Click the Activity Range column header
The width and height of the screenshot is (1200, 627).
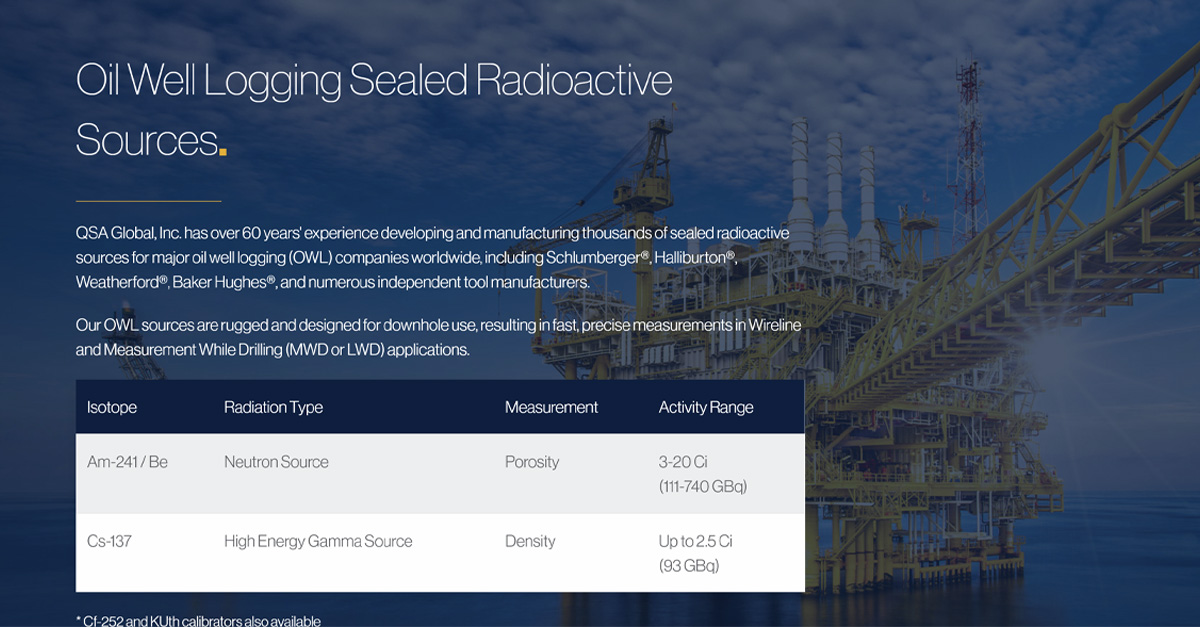tap(707, 407)
